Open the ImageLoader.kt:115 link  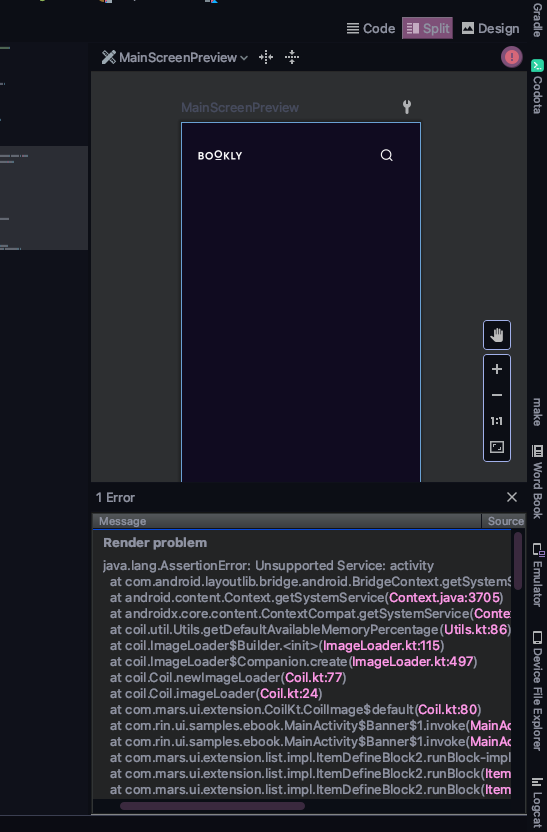(381, 645)
